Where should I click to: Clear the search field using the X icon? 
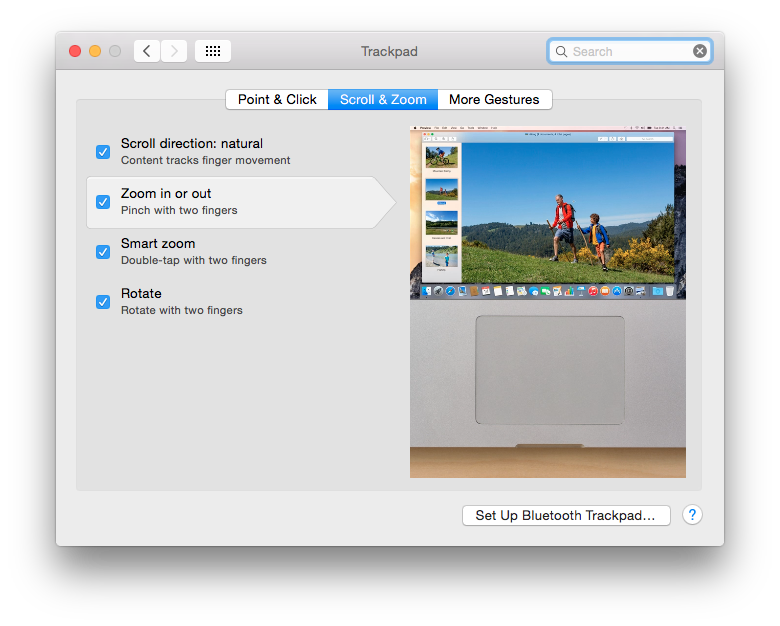(x=699, y=51)
